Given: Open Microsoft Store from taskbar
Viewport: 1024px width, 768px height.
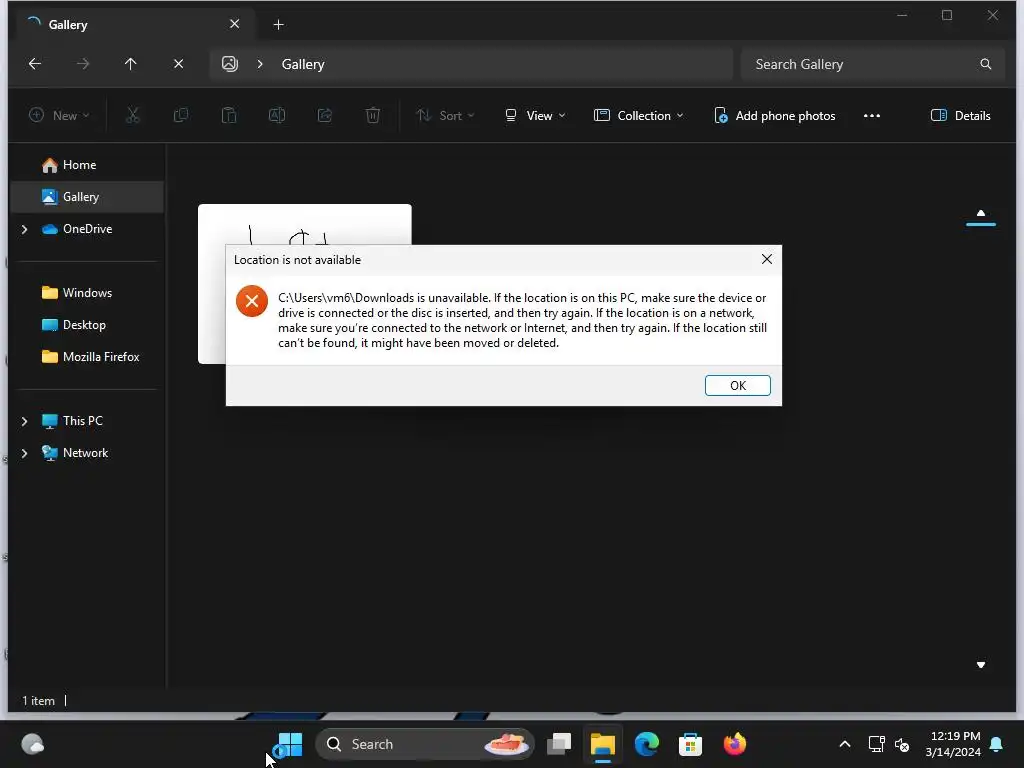Looking at the screenshot, I should (690, 744).
